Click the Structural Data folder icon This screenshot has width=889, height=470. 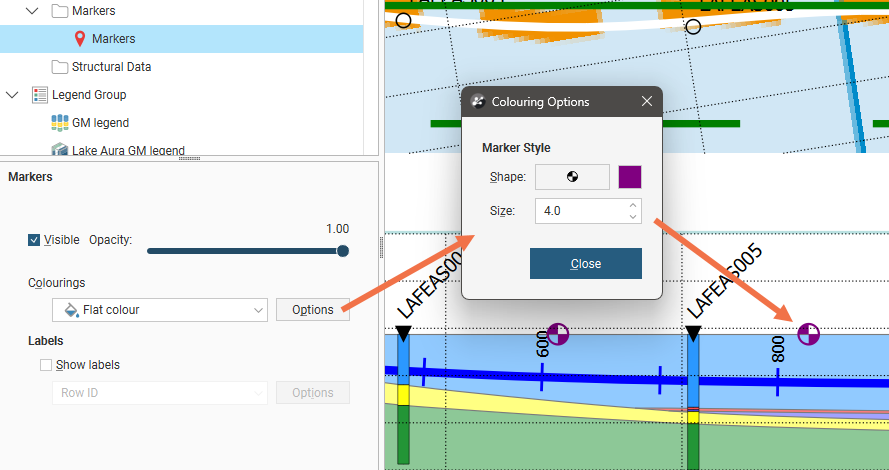coord(60,67)
